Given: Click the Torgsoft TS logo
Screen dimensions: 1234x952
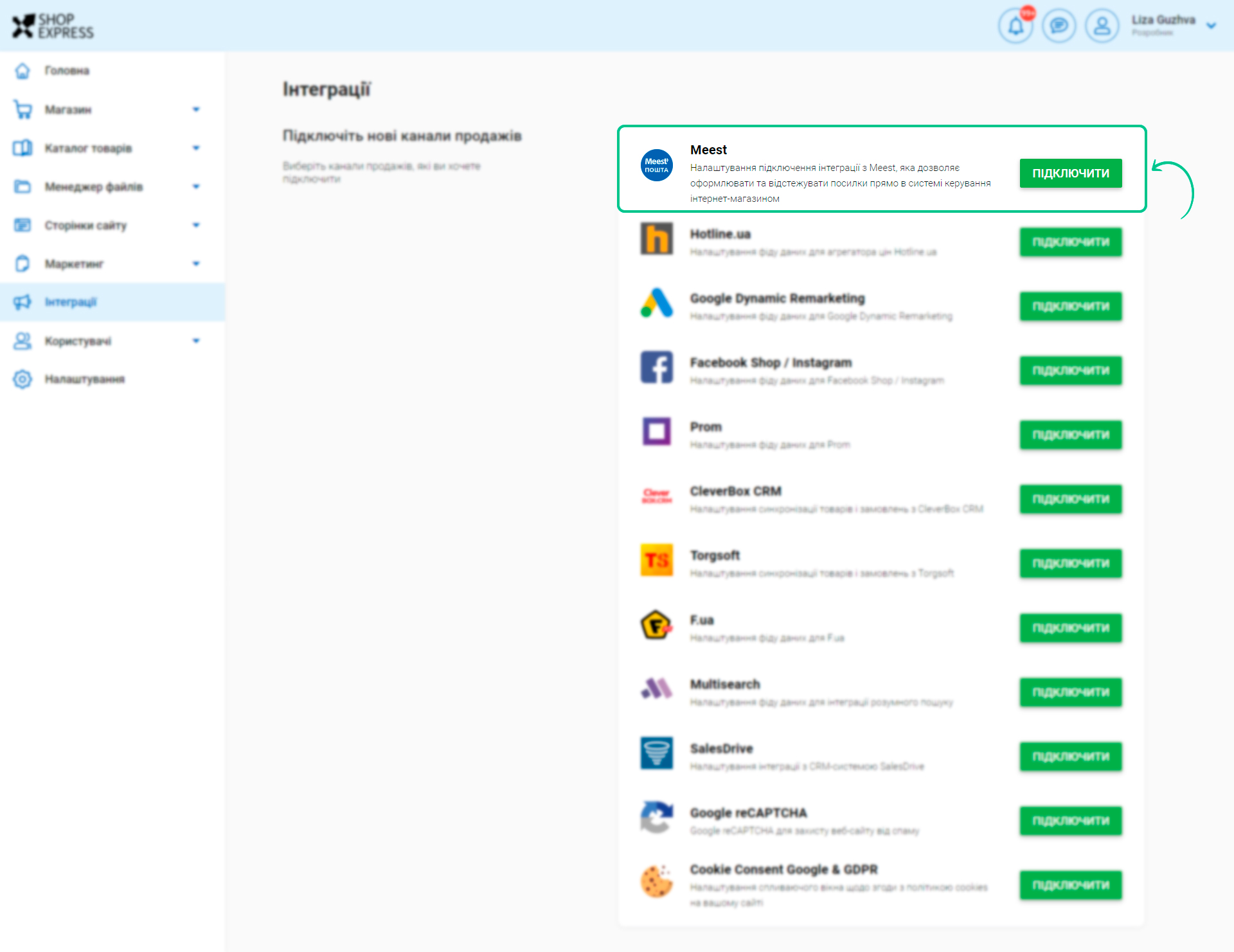Looking at the screenshot, I should coord(656,560).
